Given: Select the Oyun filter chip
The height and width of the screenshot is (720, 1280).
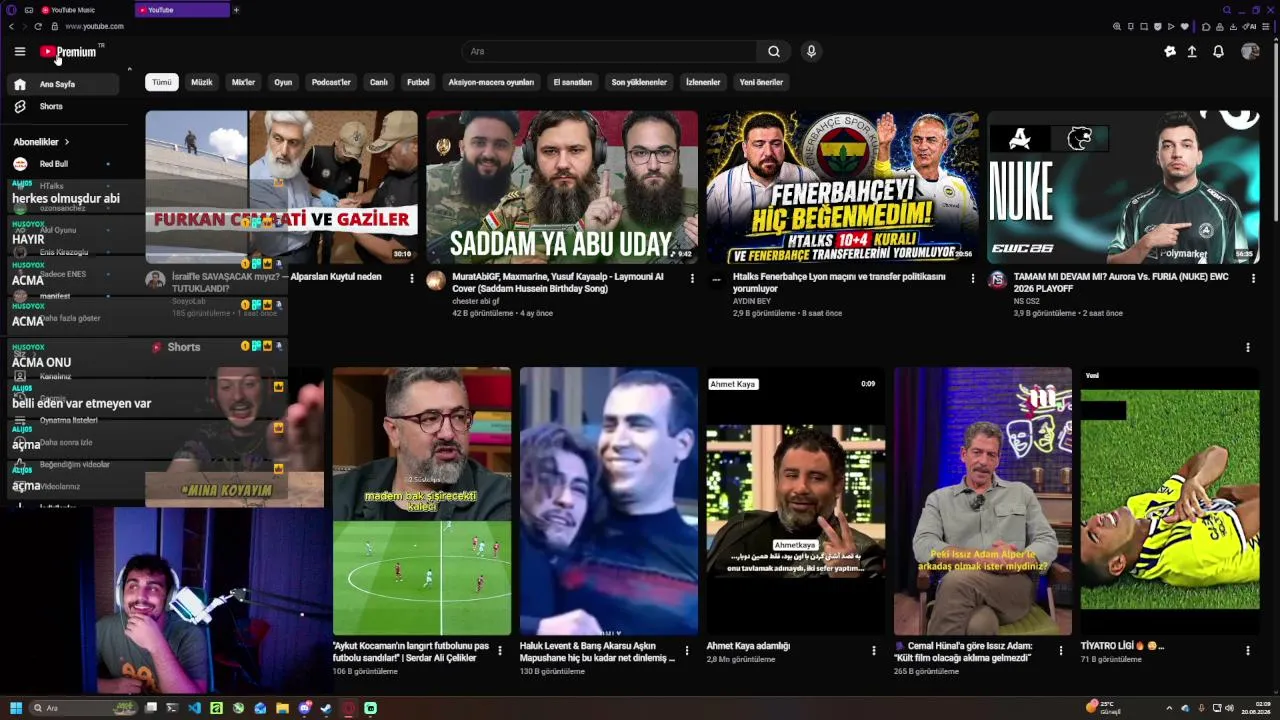Looking at the screenshot, I should coord(283,82).
